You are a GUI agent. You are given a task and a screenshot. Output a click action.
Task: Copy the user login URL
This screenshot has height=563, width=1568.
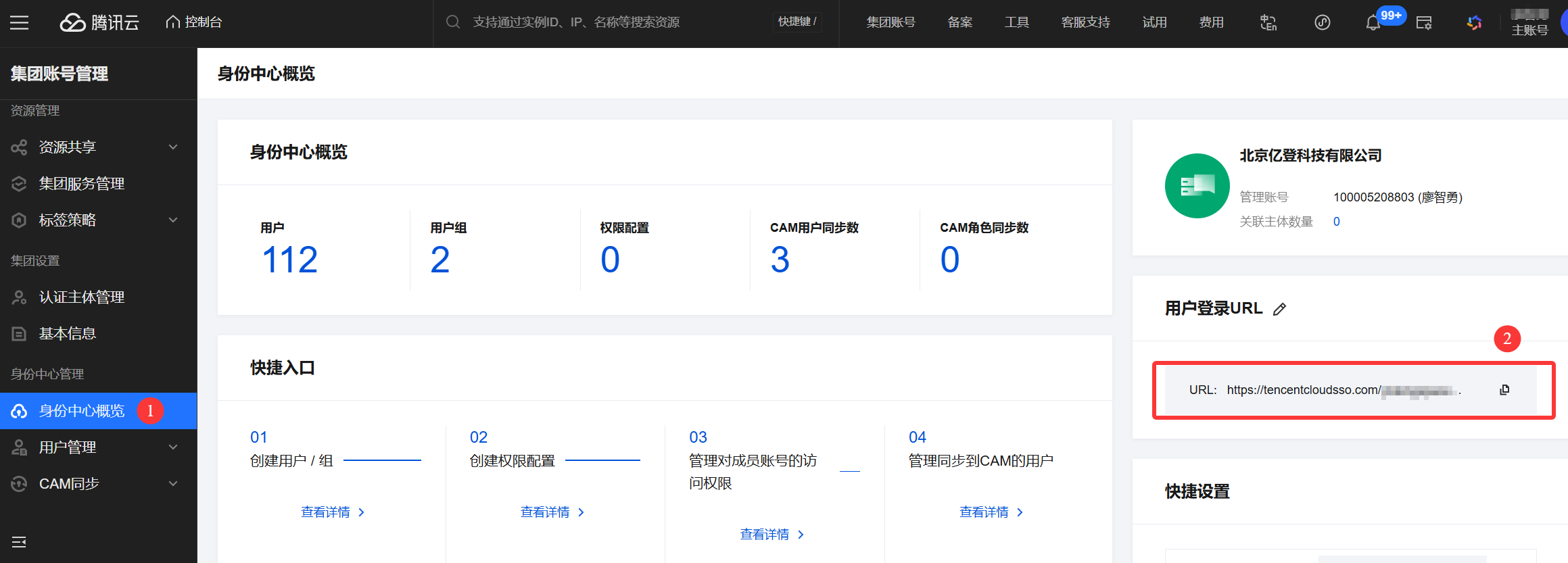click(x=1504, y=390)
